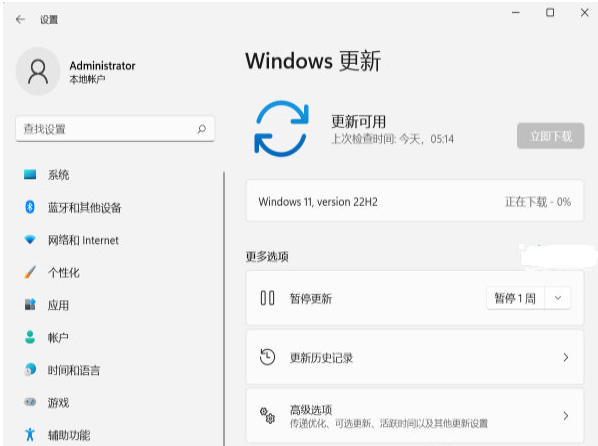Minimize the Settings window

coord(516,13)
